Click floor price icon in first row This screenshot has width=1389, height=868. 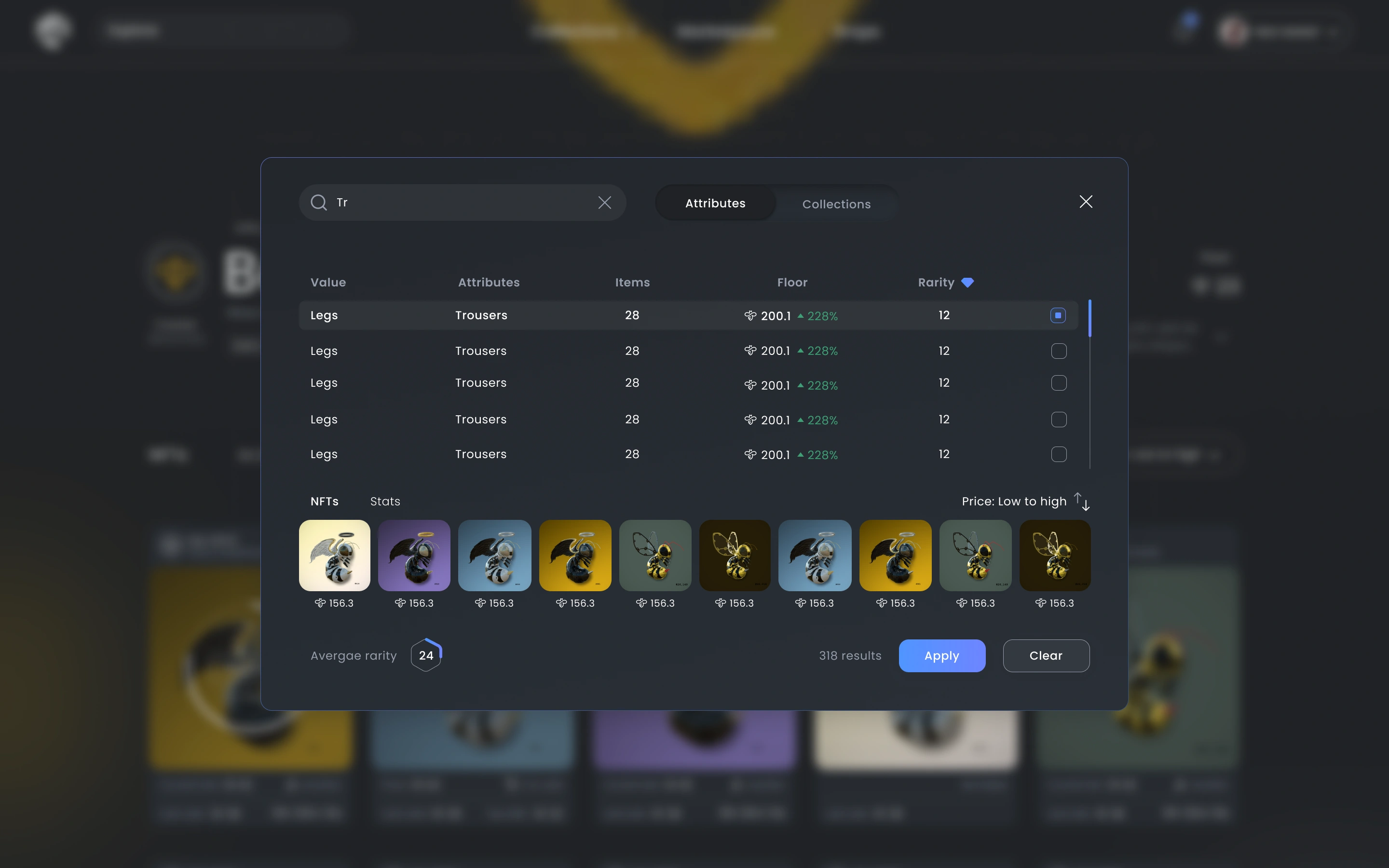pyautogui.click(x=750, y=316)
